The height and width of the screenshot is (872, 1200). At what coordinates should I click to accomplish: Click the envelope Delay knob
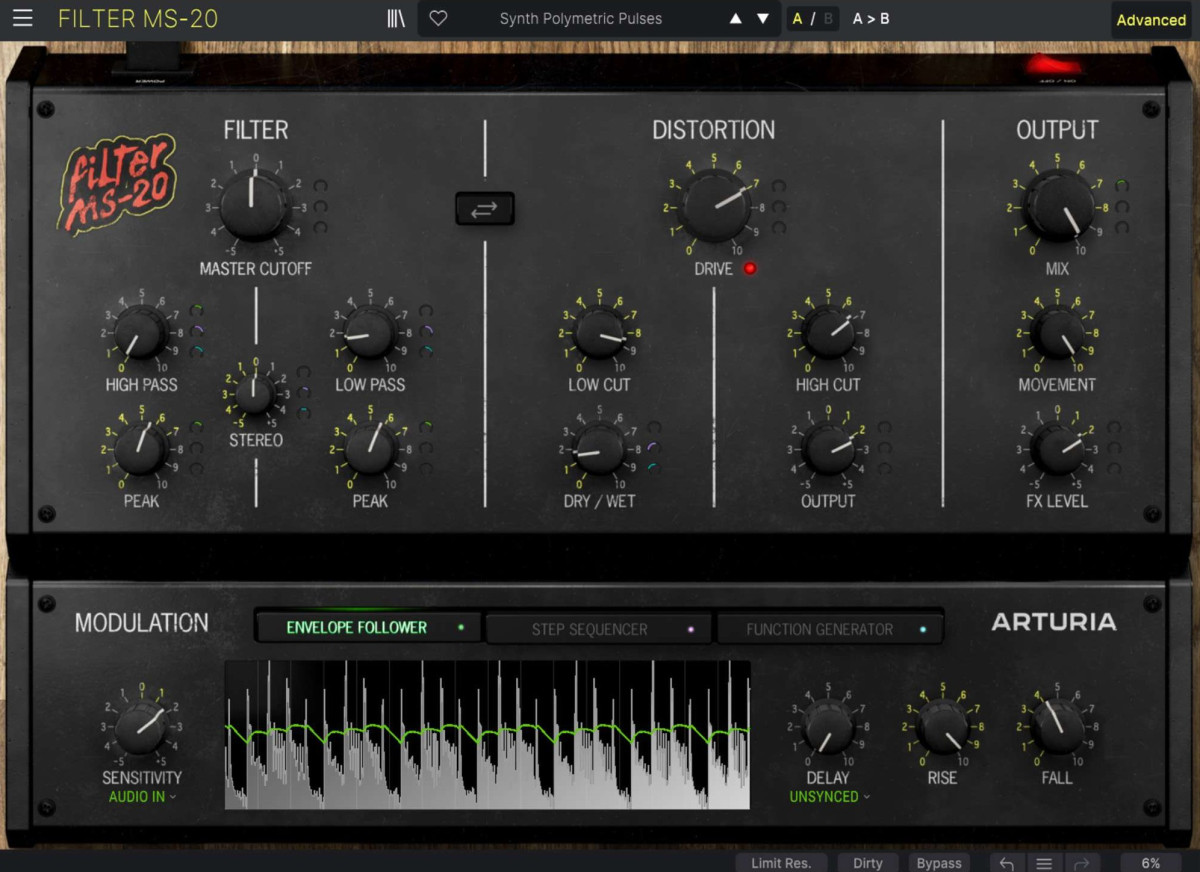coord(828,727)
